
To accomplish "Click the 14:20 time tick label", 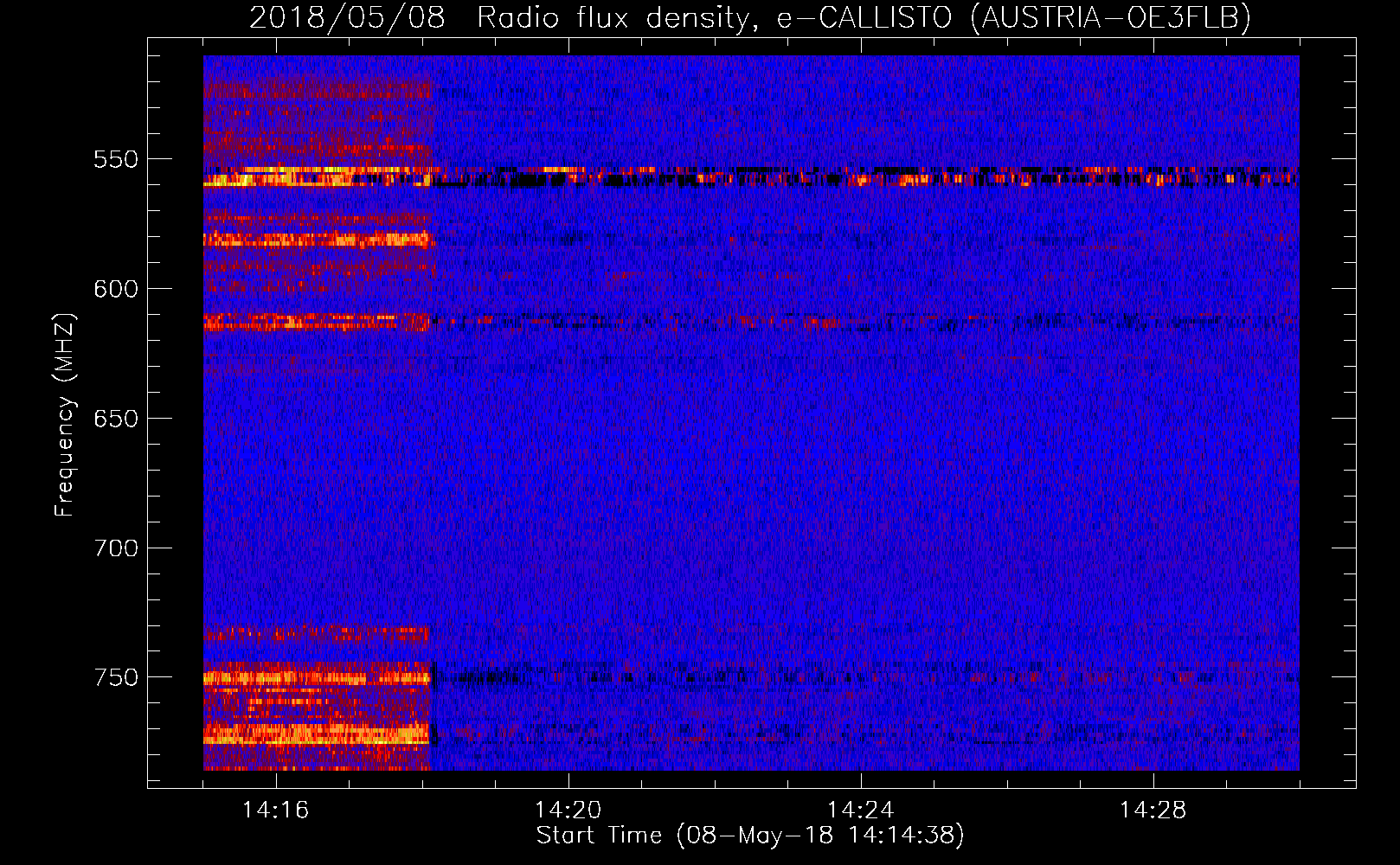I will click(568, 811).
